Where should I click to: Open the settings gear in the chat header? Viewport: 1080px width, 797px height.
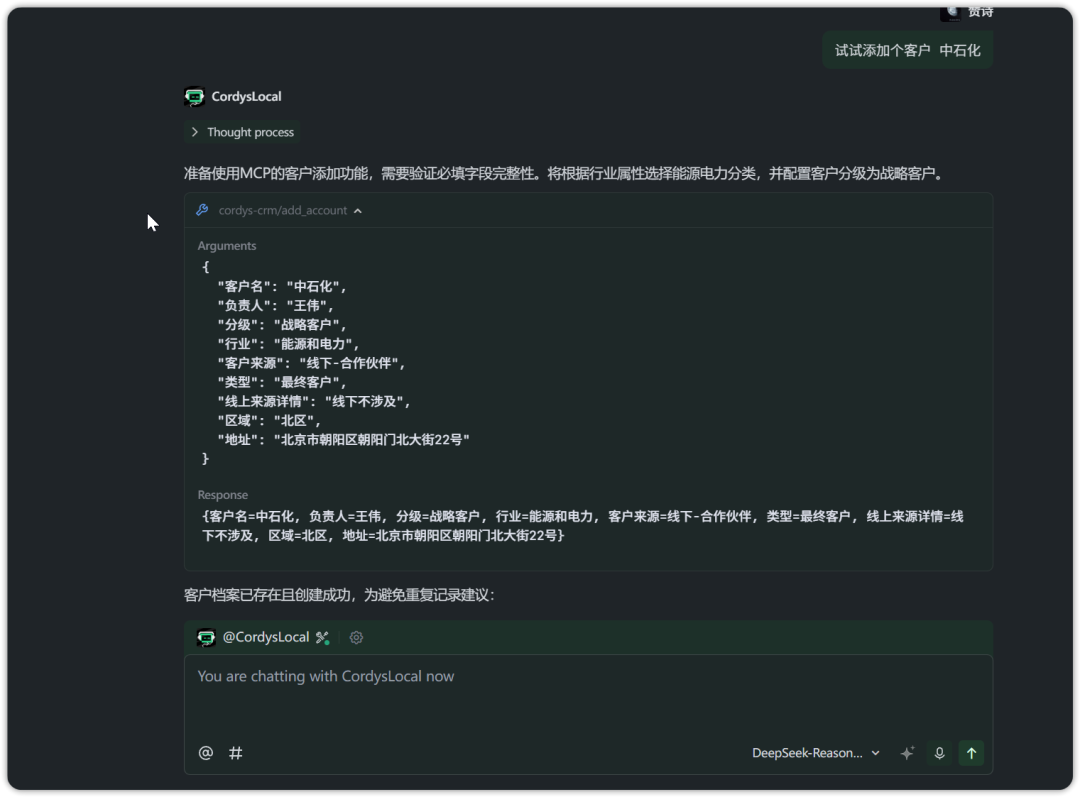pos(356,637)
